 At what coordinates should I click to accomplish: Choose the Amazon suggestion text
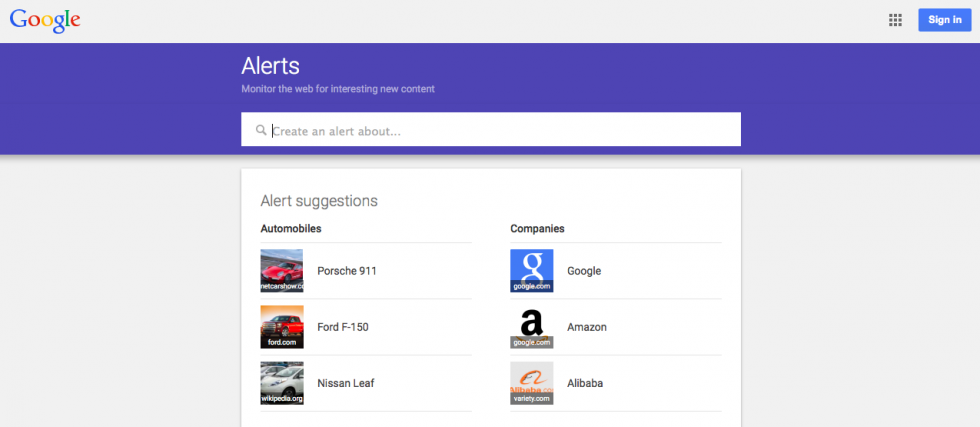click(587, 327)
